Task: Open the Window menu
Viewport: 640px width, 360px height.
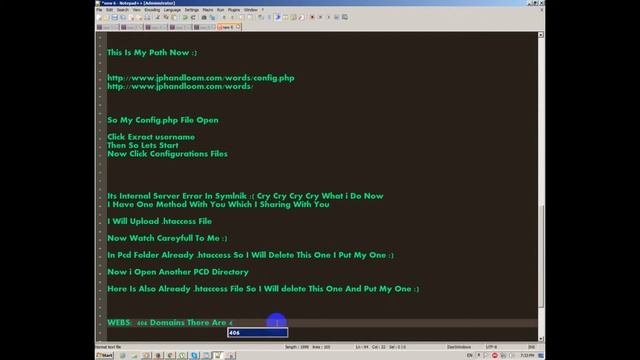Action: pos(251,10)
